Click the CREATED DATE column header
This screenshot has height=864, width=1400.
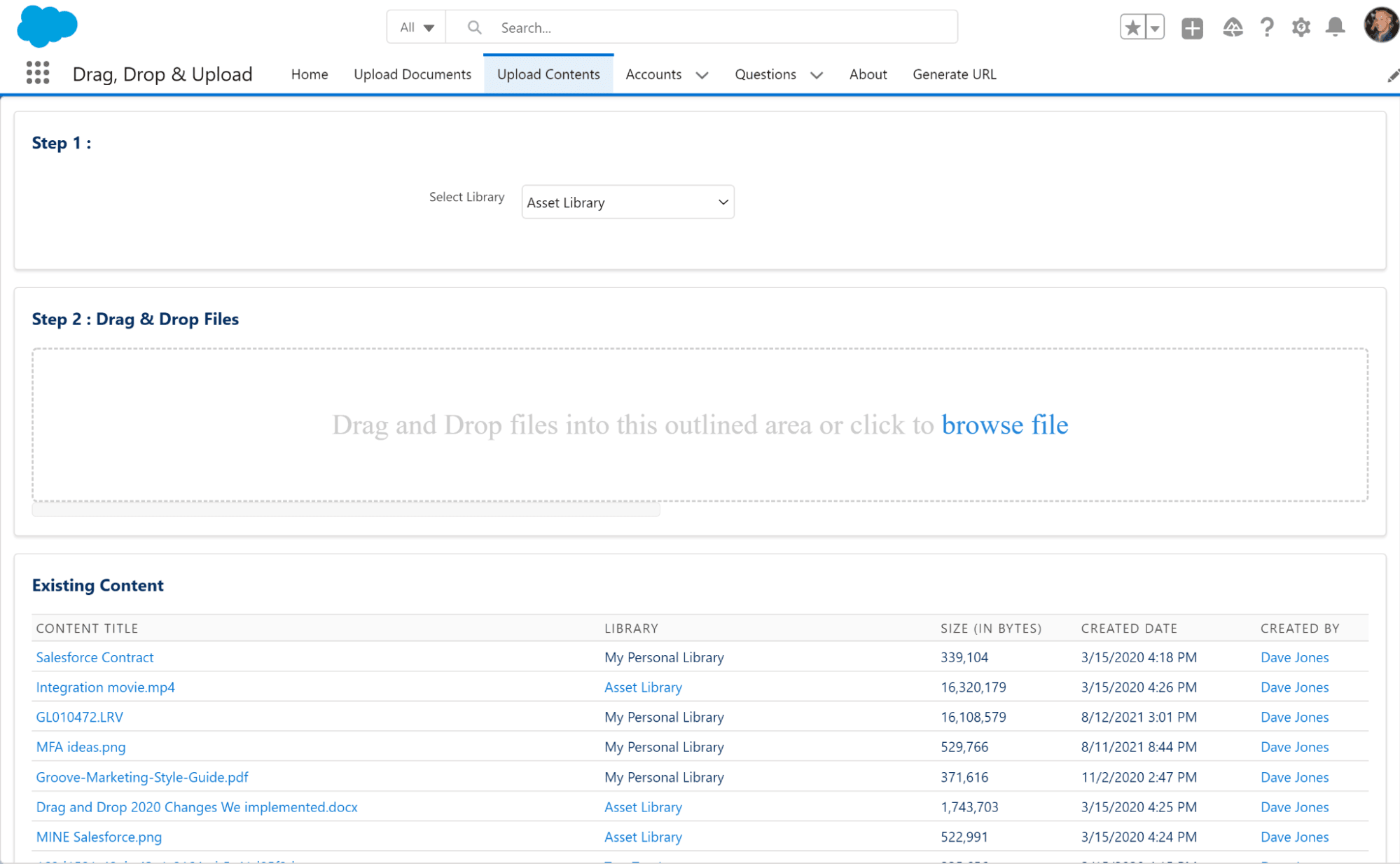point(1129,629)
